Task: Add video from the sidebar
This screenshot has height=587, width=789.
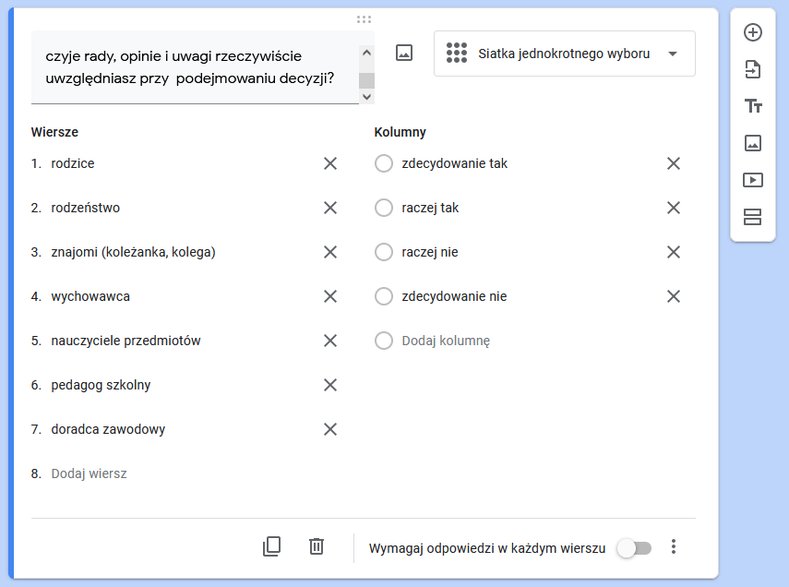Action: [753, 180]
